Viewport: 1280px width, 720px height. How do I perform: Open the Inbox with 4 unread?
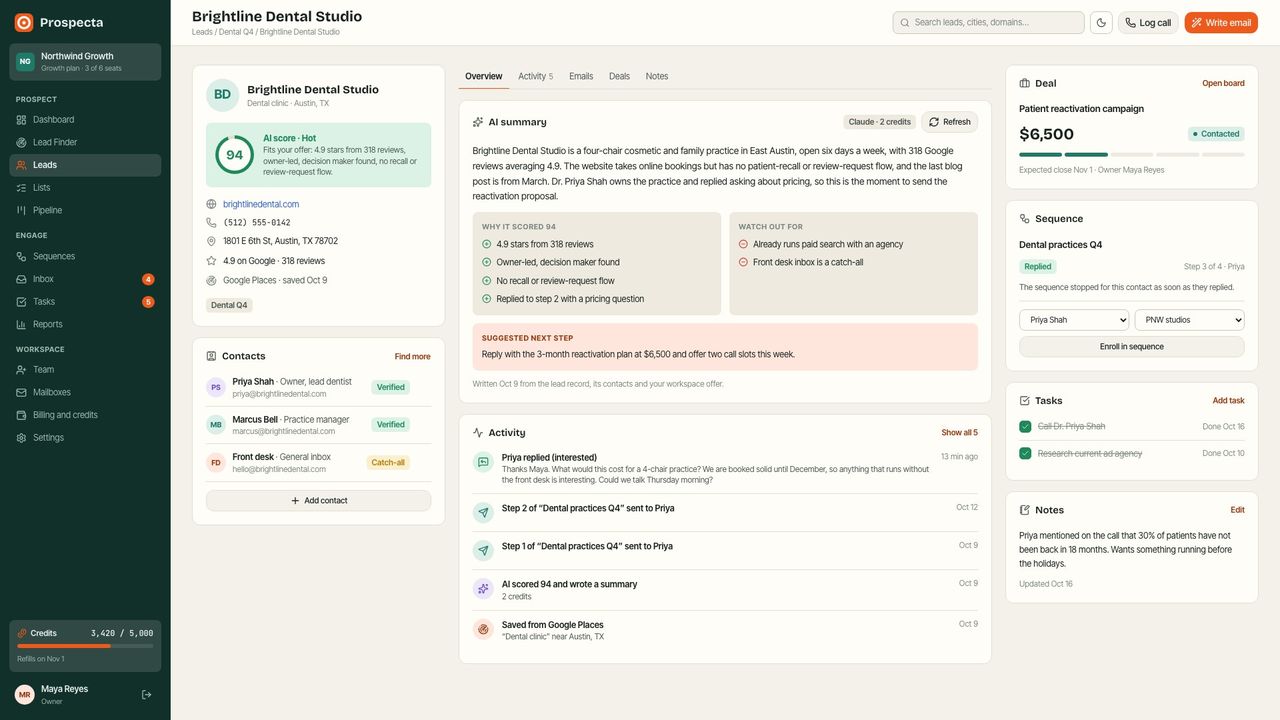coord(85,279)
